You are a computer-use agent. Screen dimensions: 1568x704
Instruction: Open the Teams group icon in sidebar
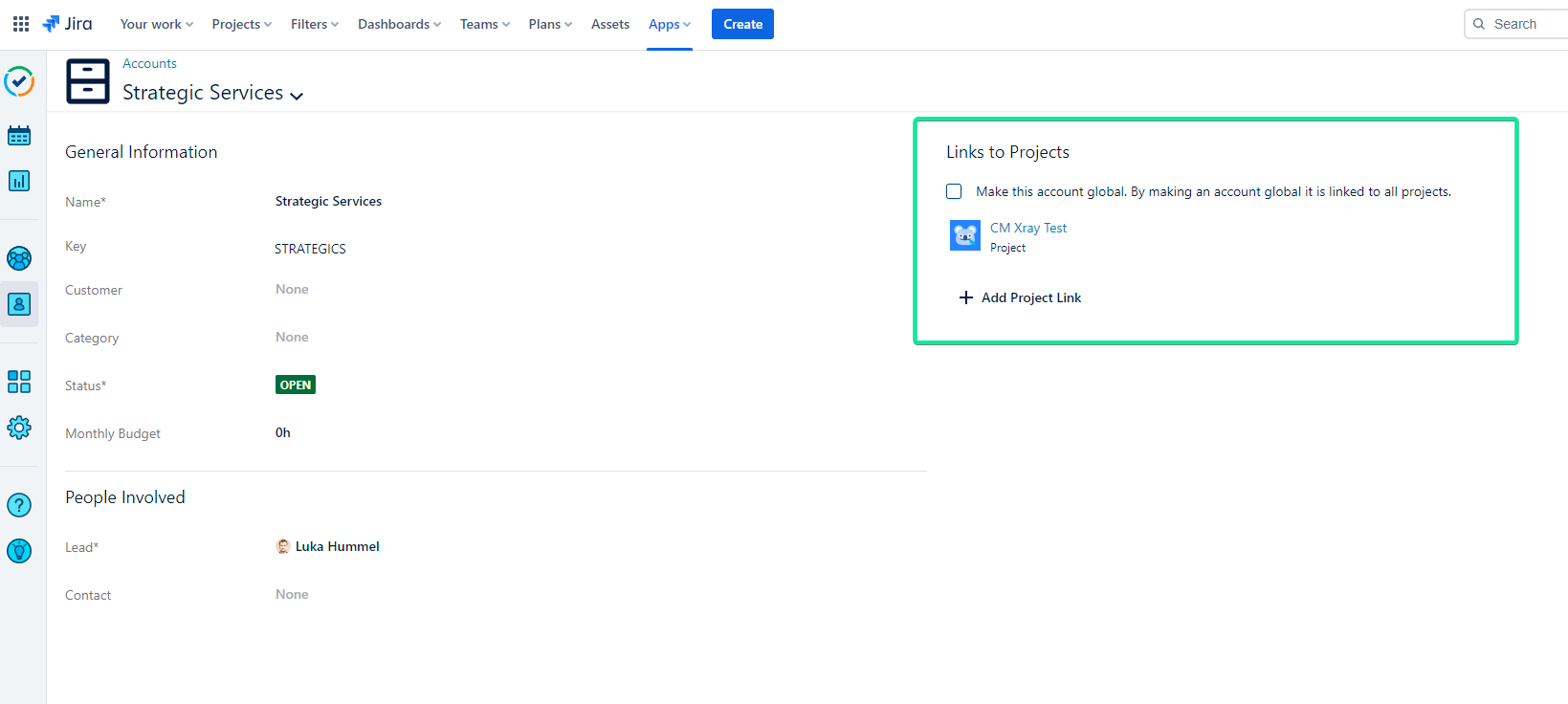tap(19, 258)
